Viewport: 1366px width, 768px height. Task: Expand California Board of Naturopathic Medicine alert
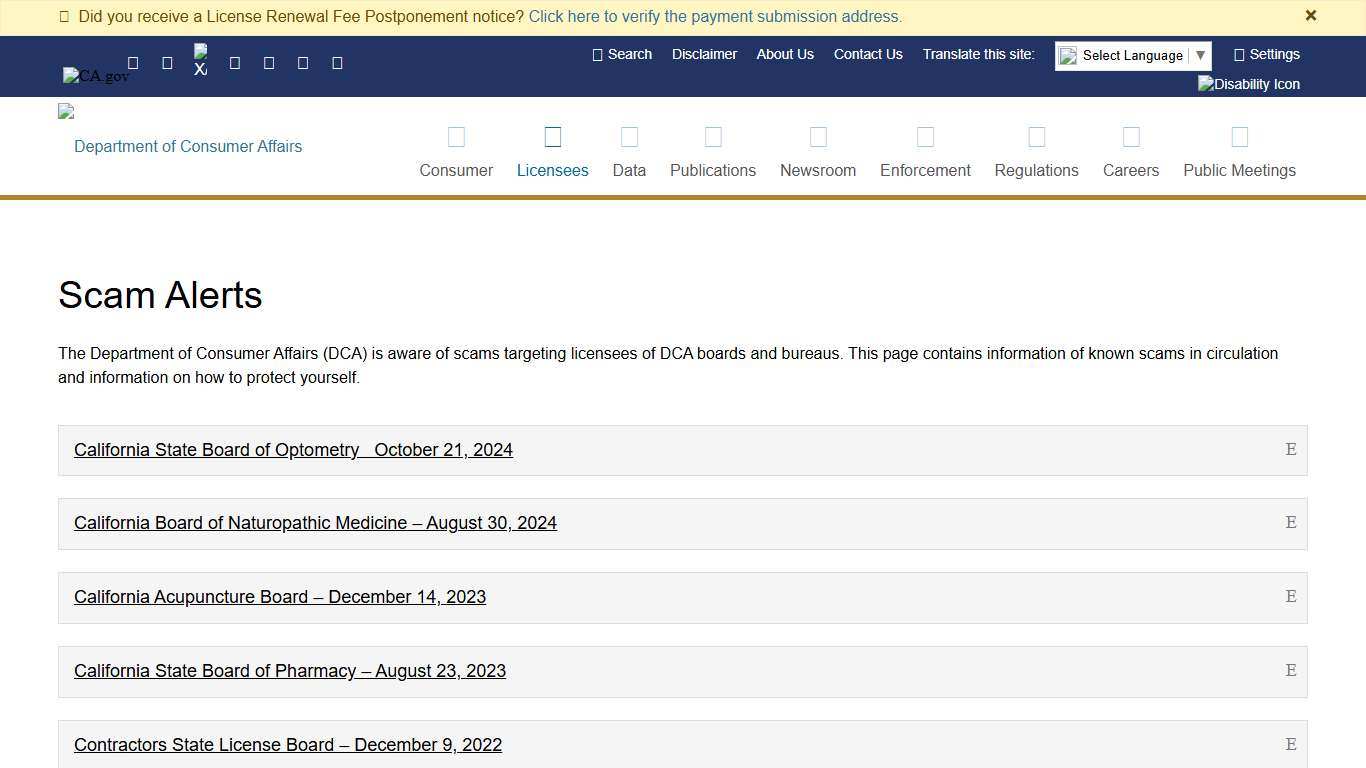tap(315, 523)
